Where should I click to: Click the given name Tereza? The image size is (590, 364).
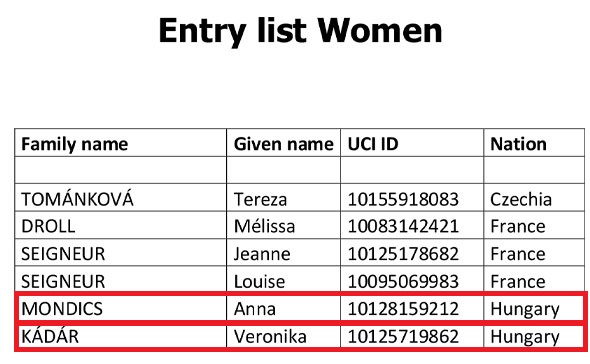[x=260, y=199]
